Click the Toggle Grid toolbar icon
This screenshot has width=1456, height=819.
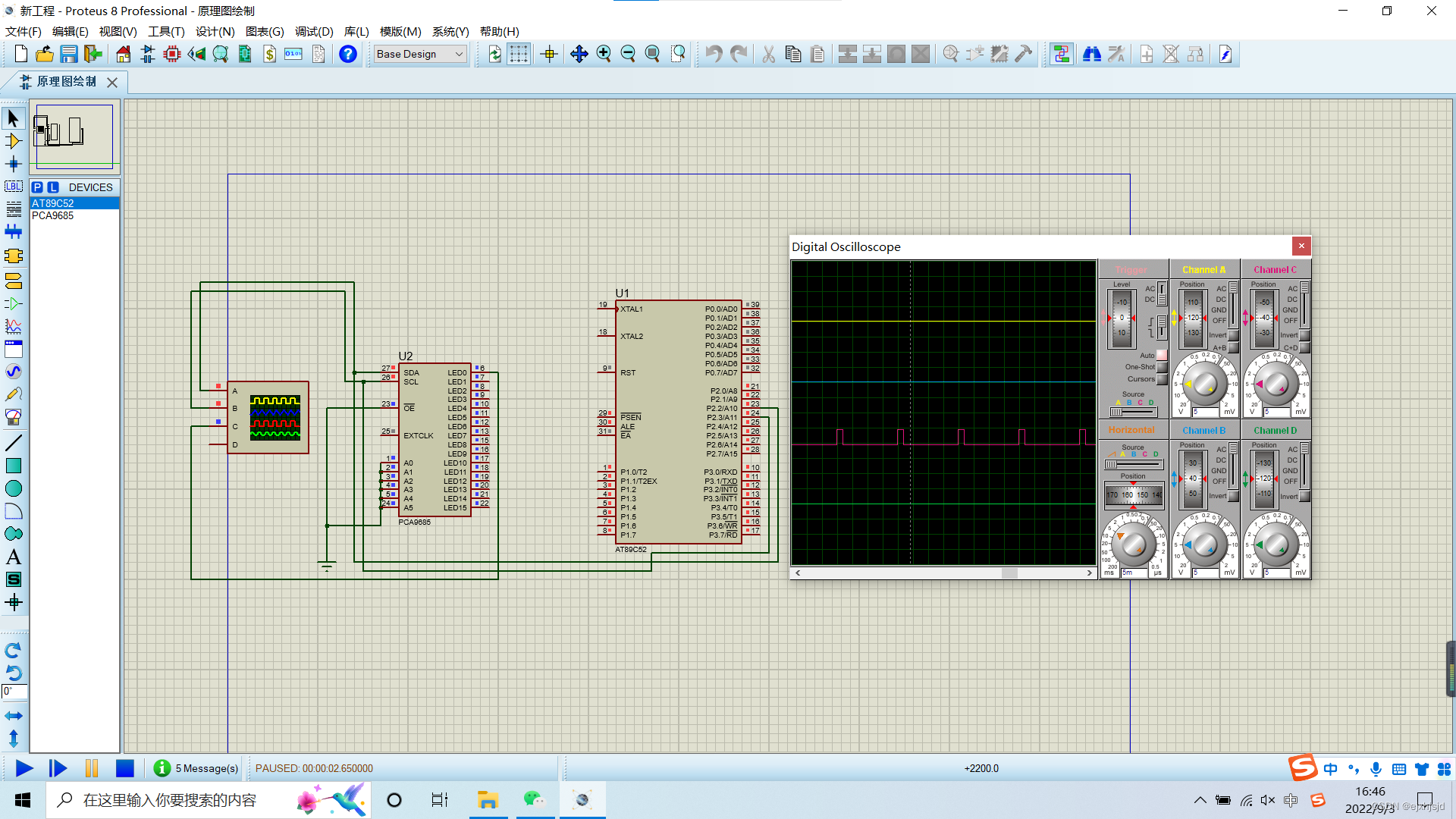(519, 54)
